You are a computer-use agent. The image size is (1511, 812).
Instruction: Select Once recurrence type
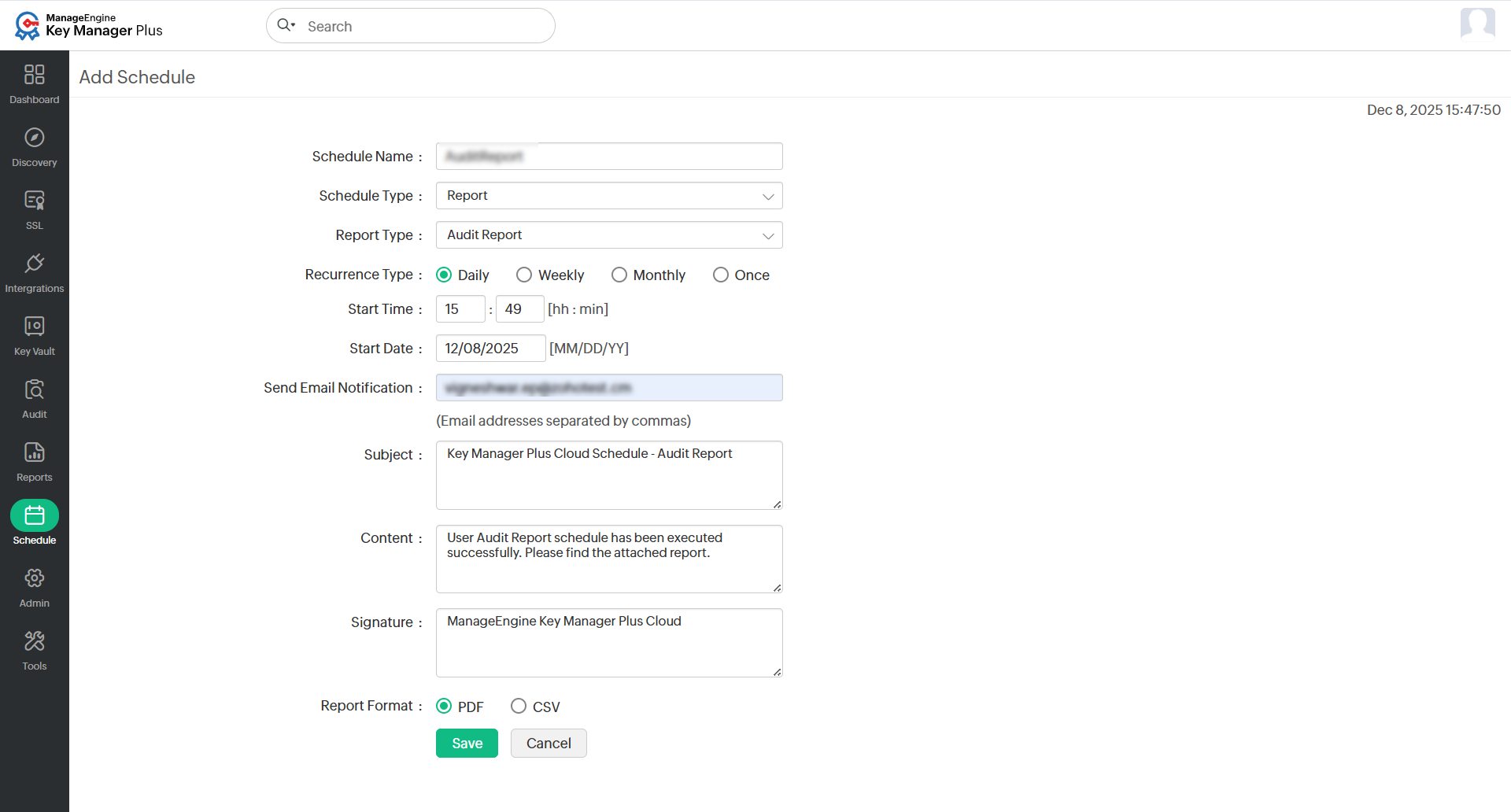click(721, 275)
